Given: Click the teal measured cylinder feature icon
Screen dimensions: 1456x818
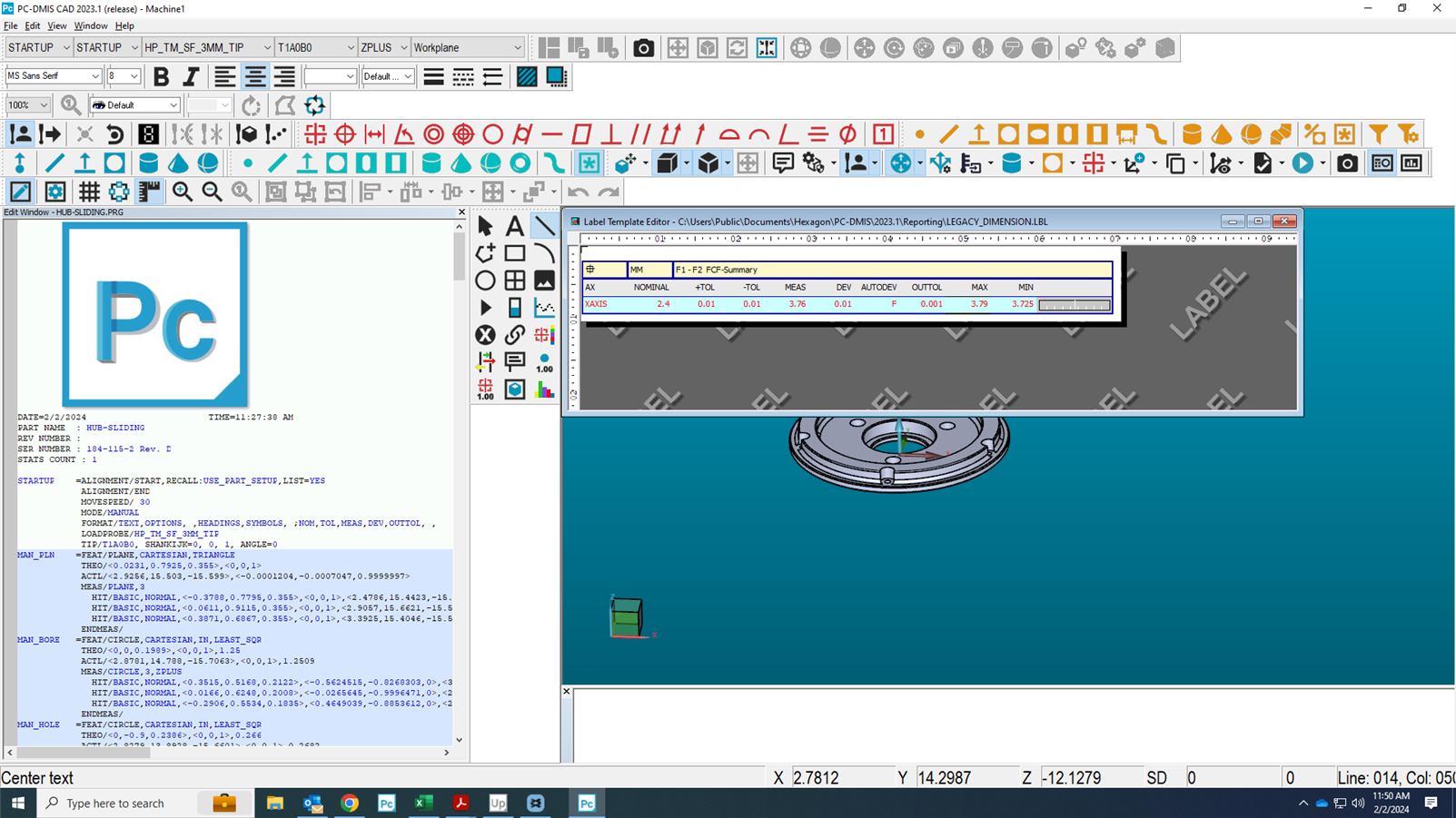Looking at the screenshot, I should pyautogui.click(x=148, y=163).
